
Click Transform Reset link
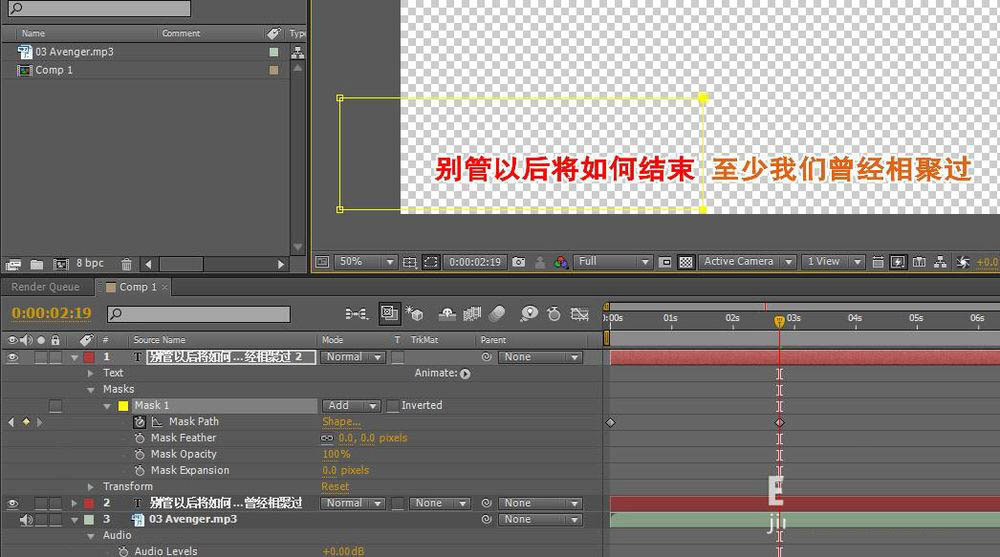click(x=335, y=487)
